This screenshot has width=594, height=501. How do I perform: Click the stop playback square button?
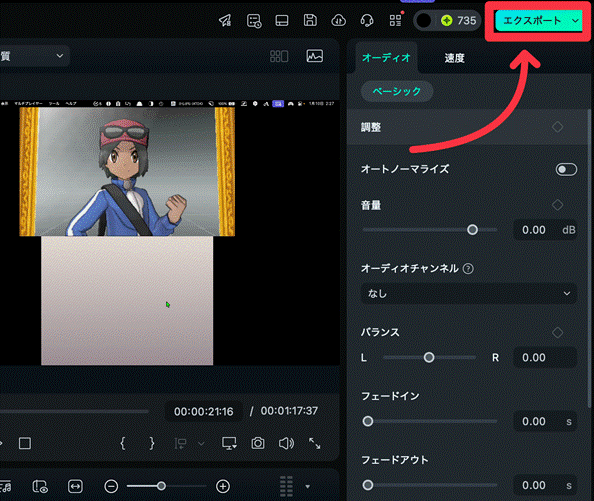pyautogui.click(x=25, y=443)
